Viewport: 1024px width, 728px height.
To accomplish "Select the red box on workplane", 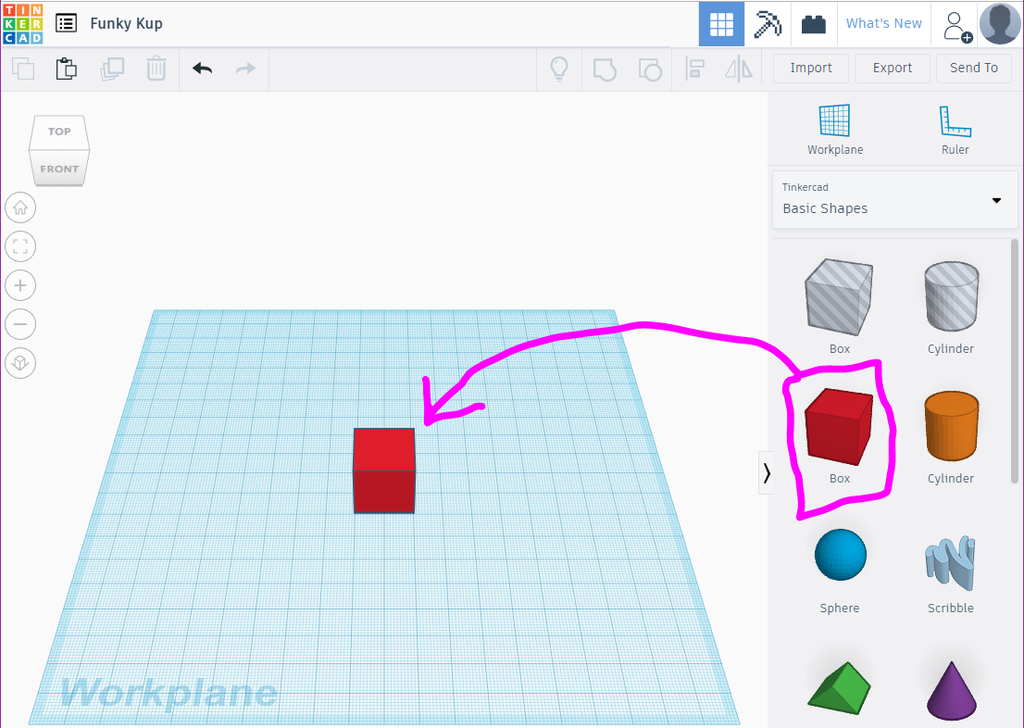I will point(384,471).
